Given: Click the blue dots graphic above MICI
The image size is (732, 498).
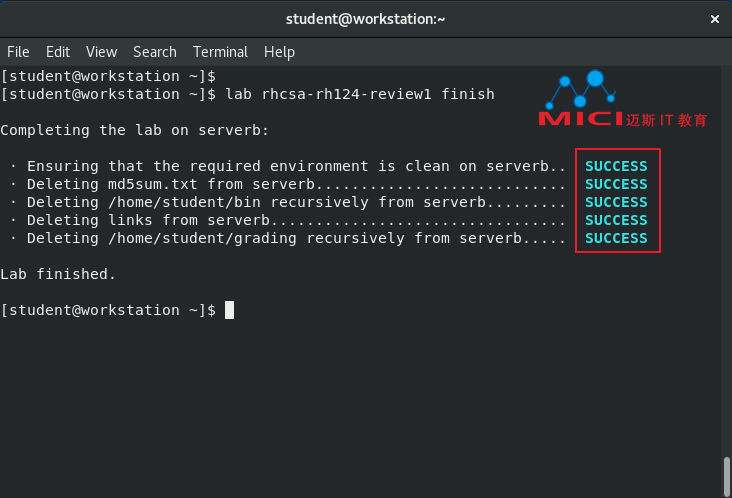Looking at the screenshot, I should [x=581, y=89].
